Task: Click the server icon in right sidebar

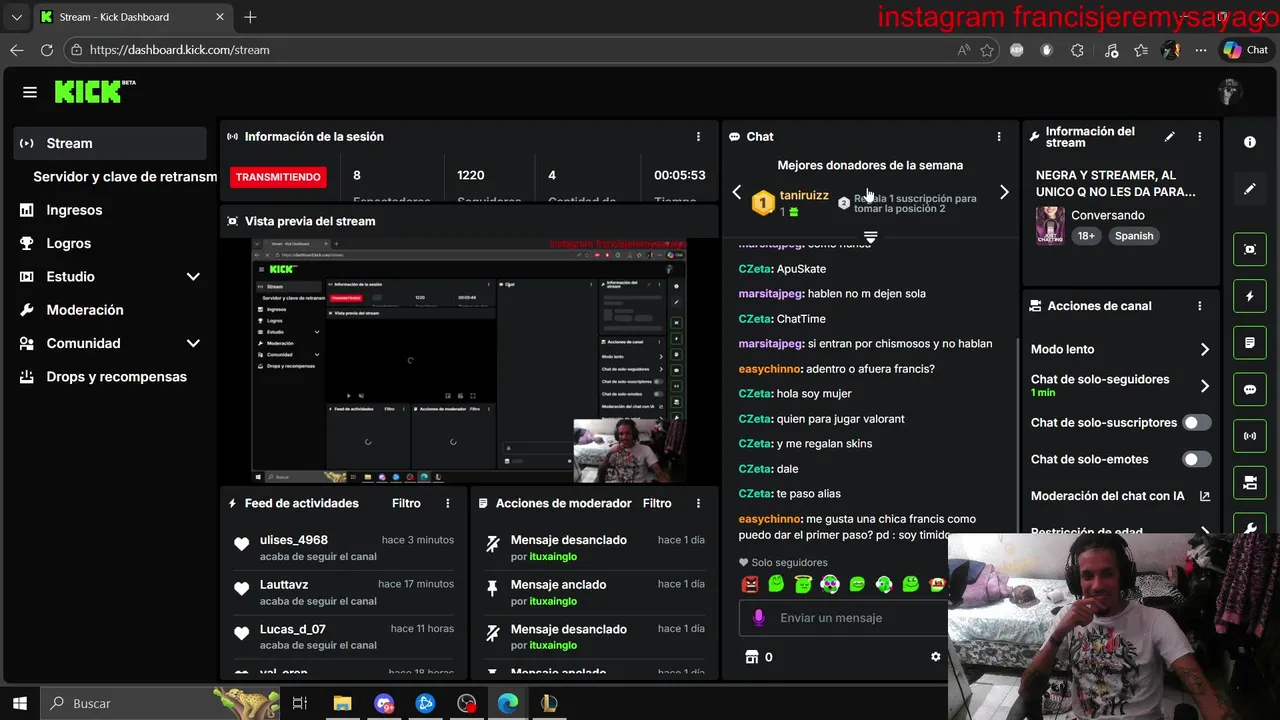Action: 1250,483
